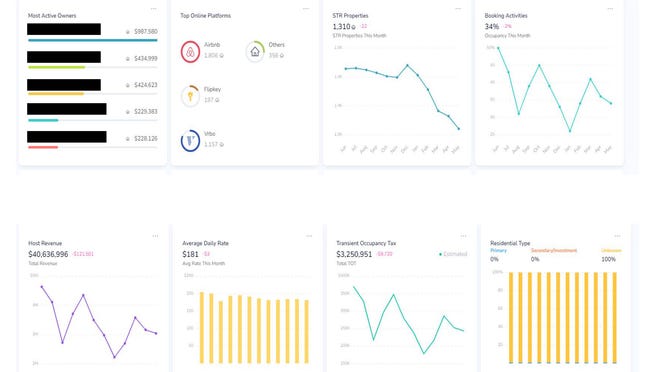Click the $40,636,996 total revenue value

coord(48,254)
